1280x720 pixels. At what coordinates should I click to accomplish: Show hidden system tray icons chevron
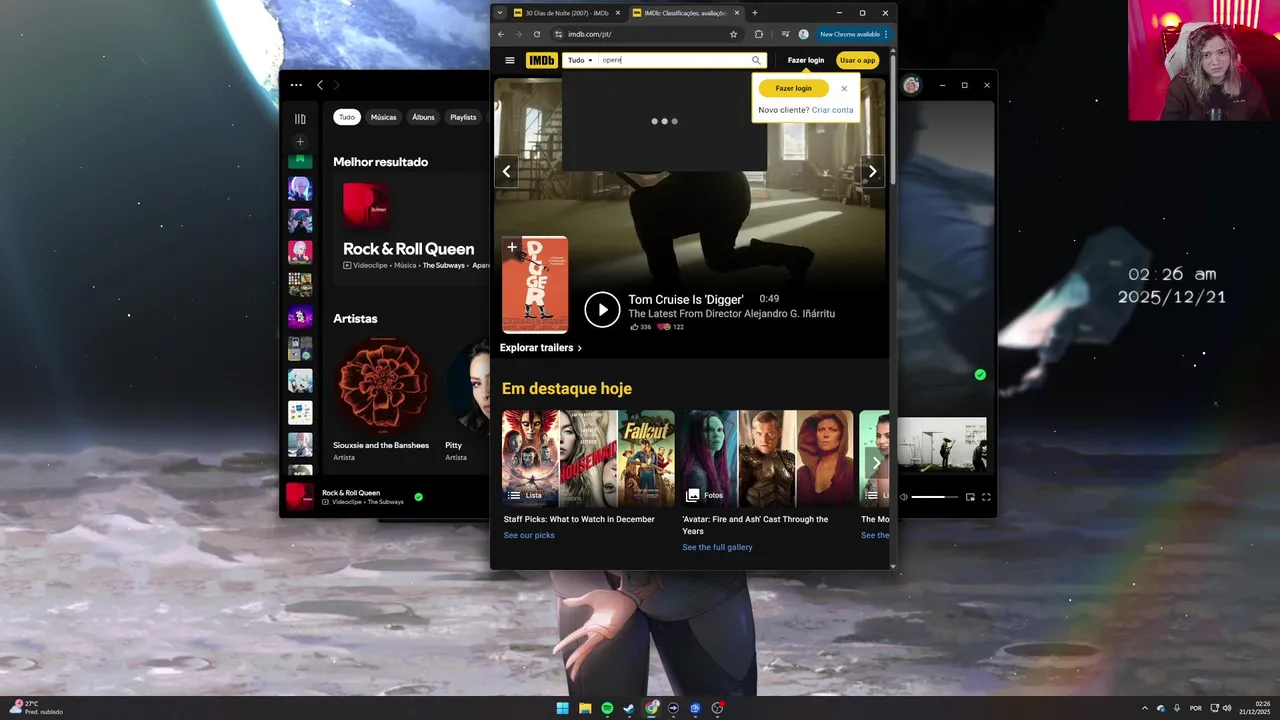coord(1145,708)
